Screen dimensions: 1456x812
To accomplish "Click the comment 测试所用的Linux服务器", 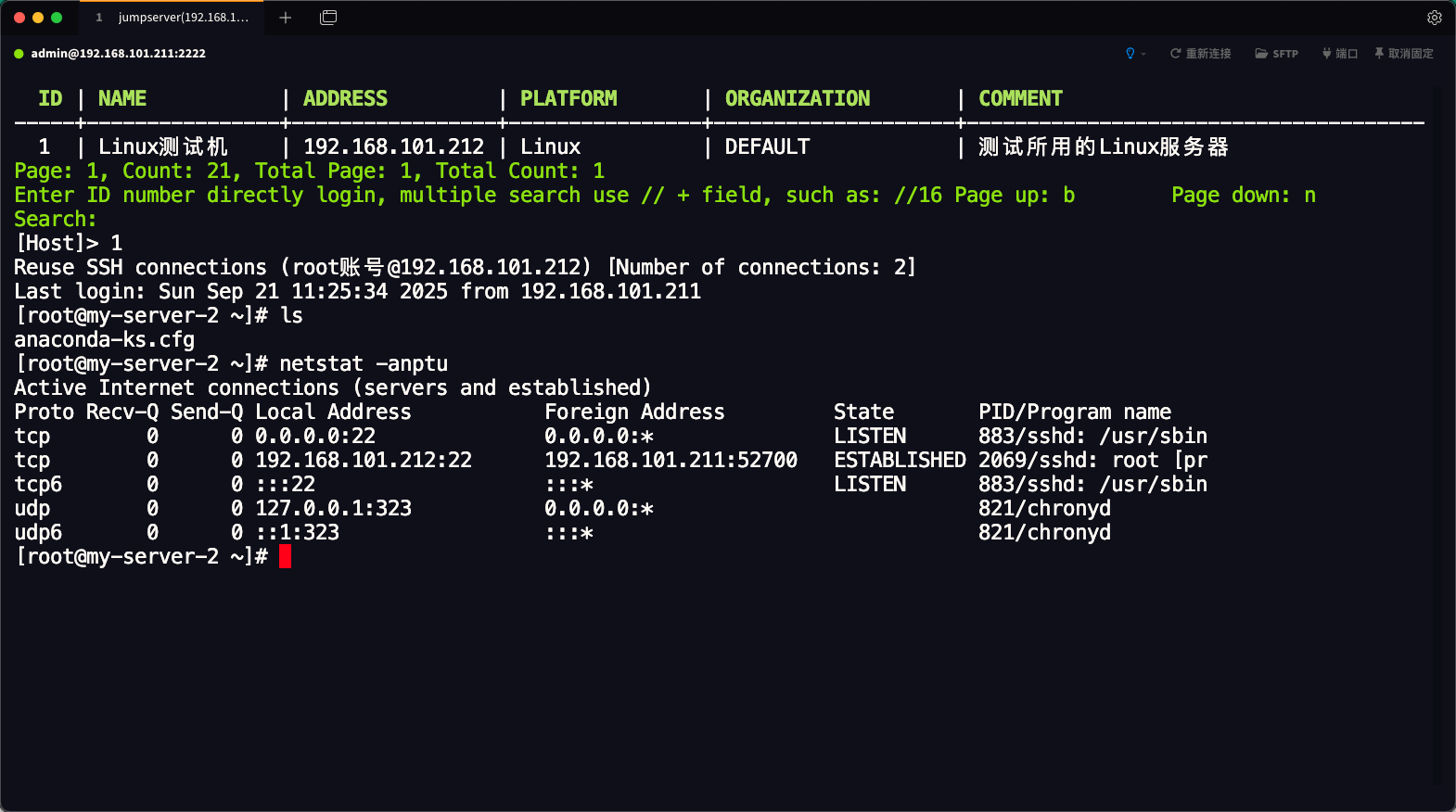I will pyautogui.click(x=1104, y=146).
